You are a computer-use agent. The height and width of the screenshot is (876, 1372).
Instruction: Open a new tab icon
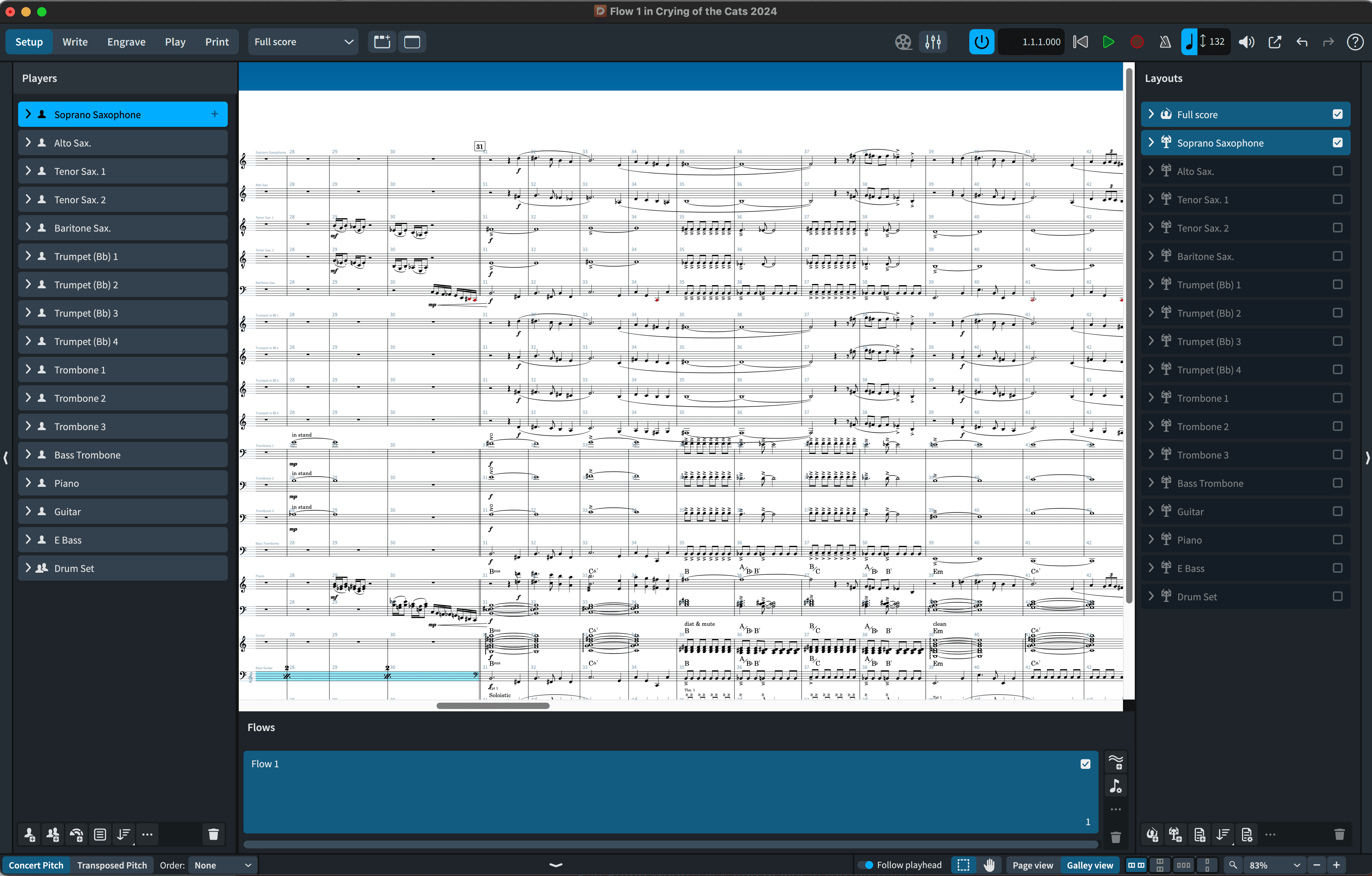382,42
